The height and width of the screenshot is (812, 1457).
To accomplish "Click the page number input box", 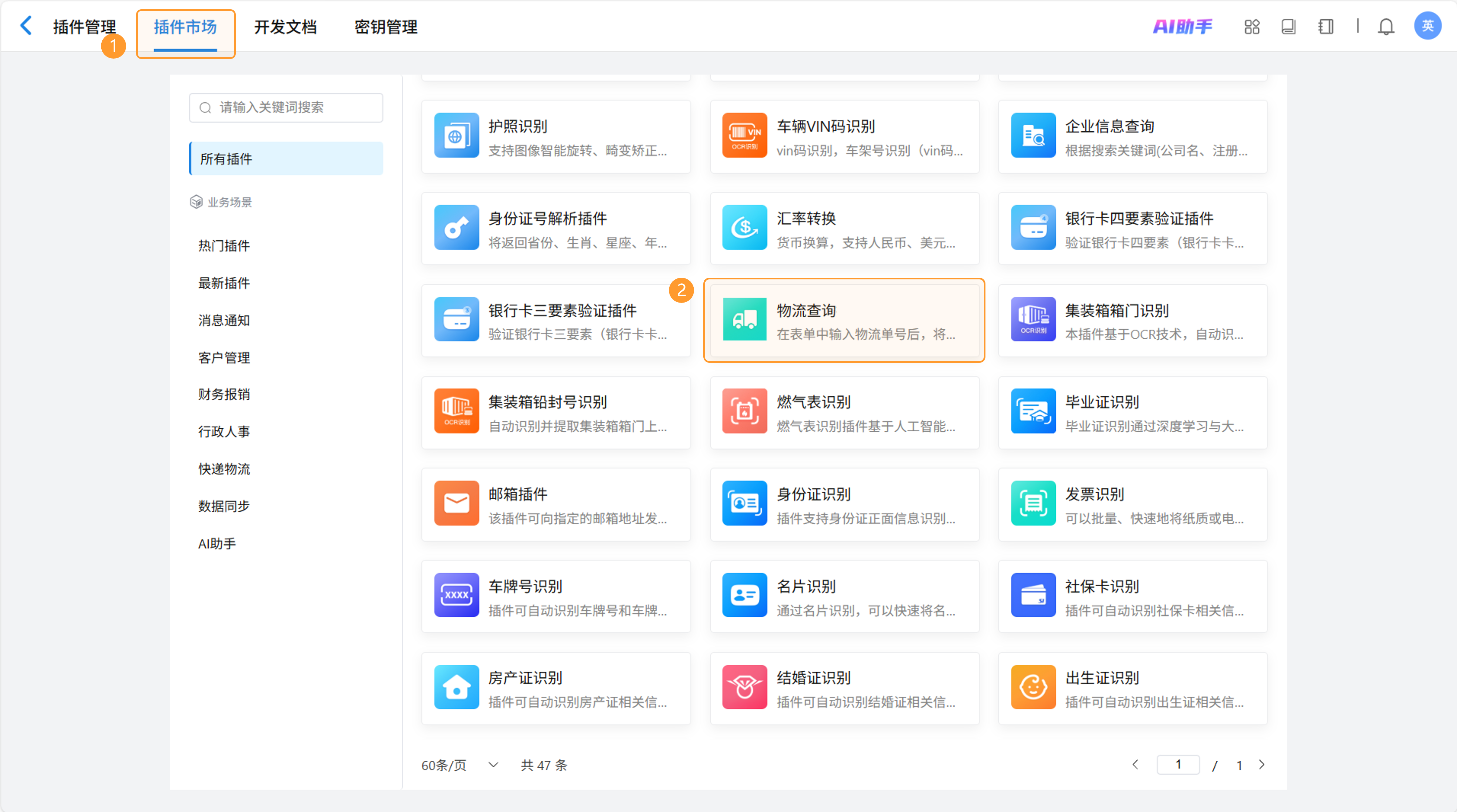I will [x=1178, y=765].
